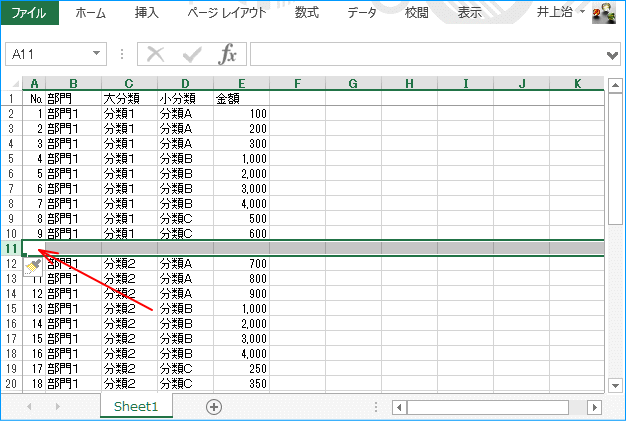626x421 pixels.
Task: Open the Name Box dropdown arrow
Action: coord(97,54)
